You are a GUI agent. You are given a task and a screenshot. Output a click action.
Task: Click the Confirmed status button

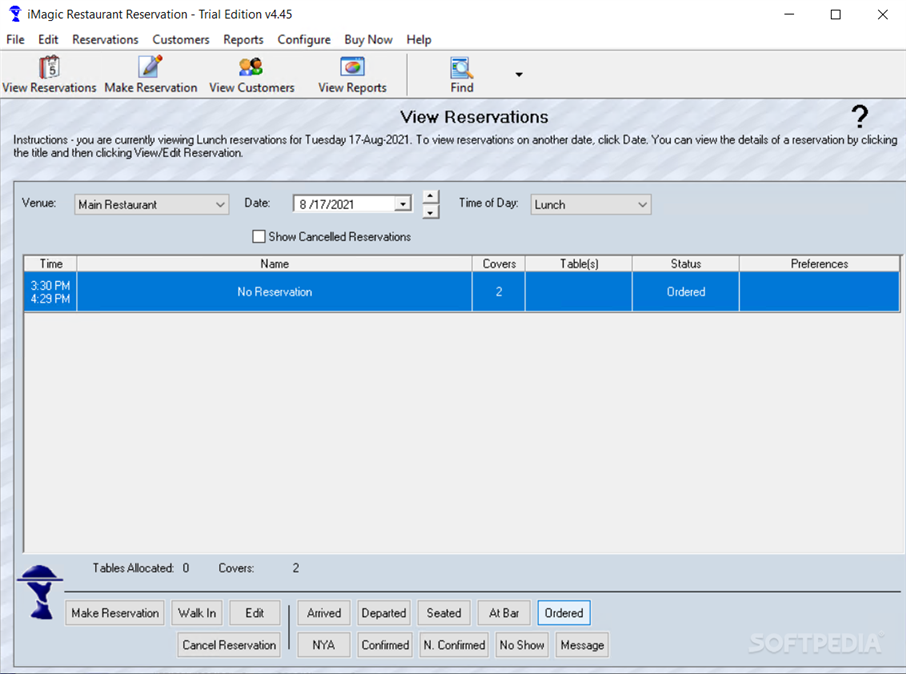pyautogui.click(x=385, y=645)
